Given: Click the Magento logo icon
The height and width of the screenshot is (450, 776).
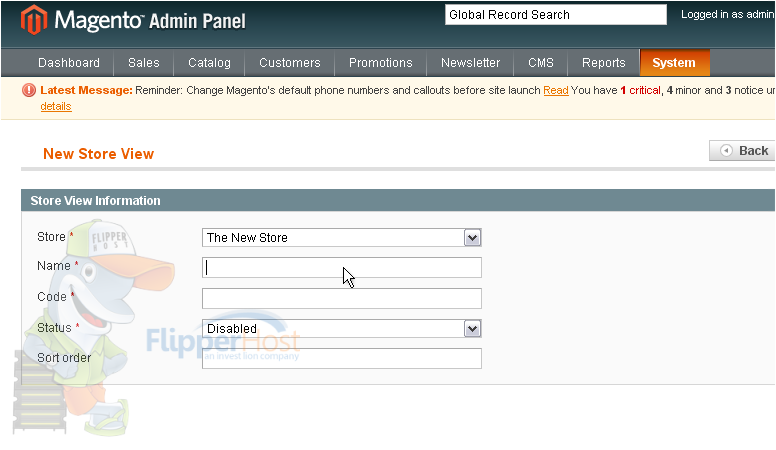Looking at the screenshot, I should 34,20.
